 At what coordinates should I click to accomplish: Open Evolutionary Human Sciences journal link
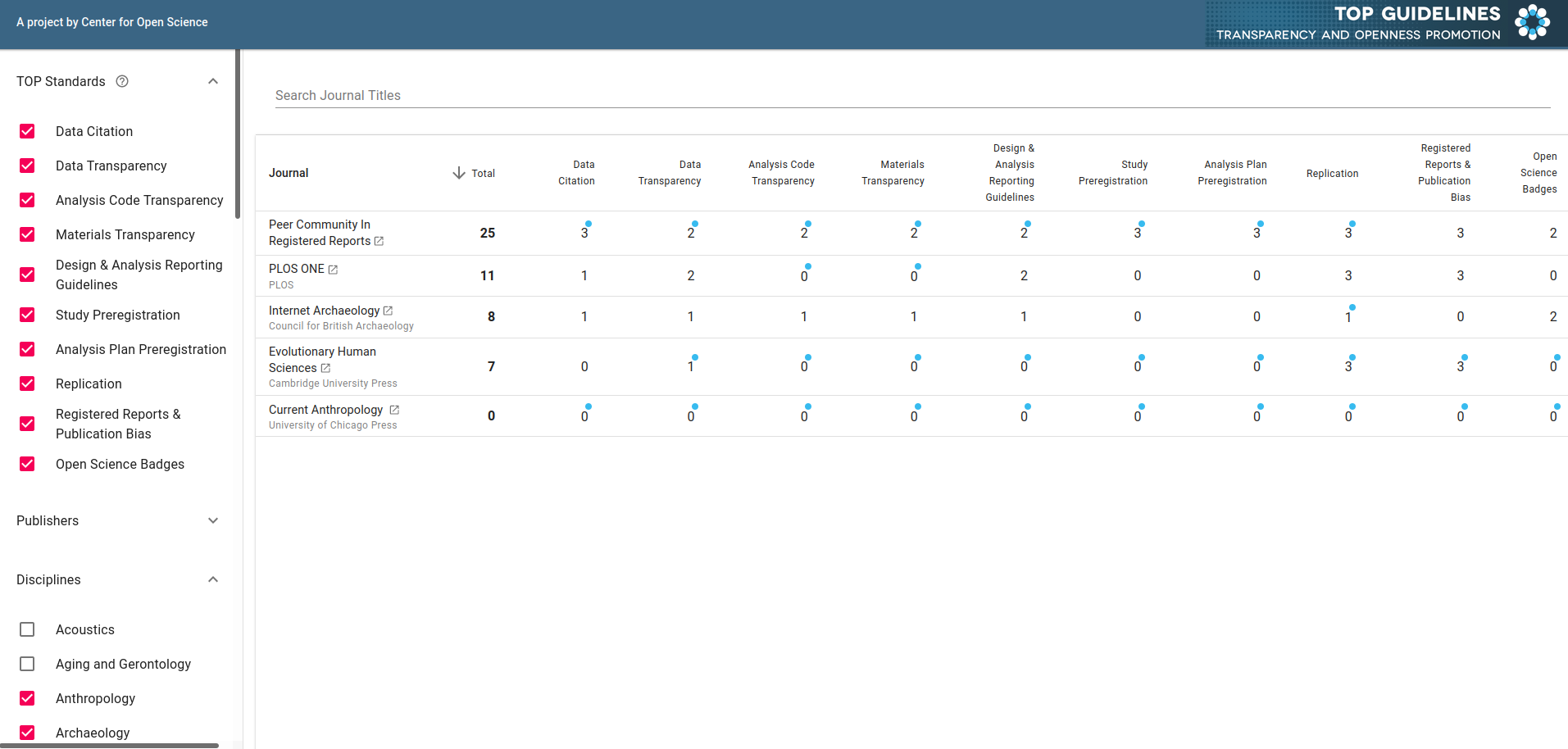pyautogui.click(x=322, y=360)
